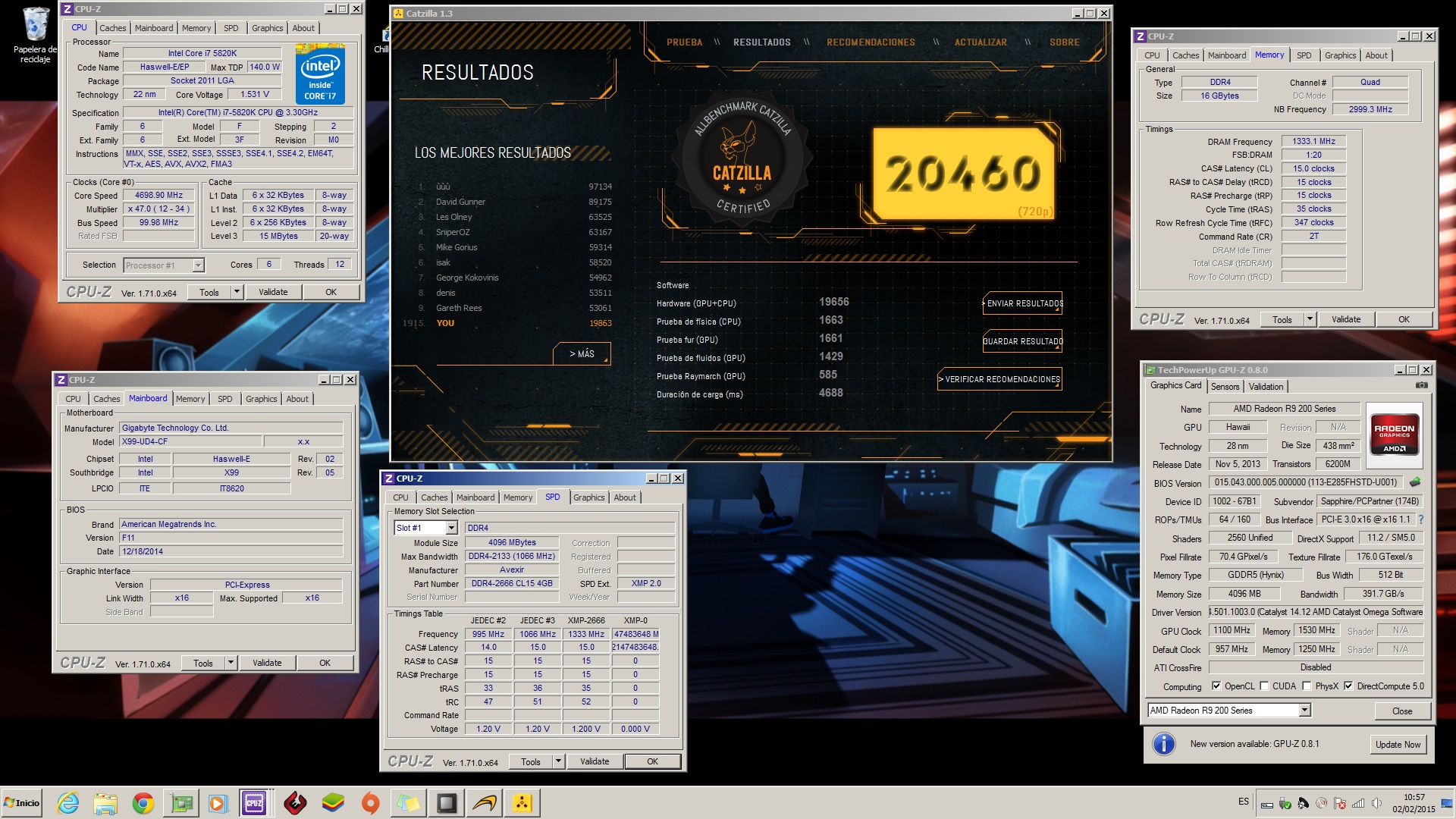Click the volume speaker tray icon
The height and width of the screenshot is (819, 1456).
pyautogui.click(x=1376, y=803)
